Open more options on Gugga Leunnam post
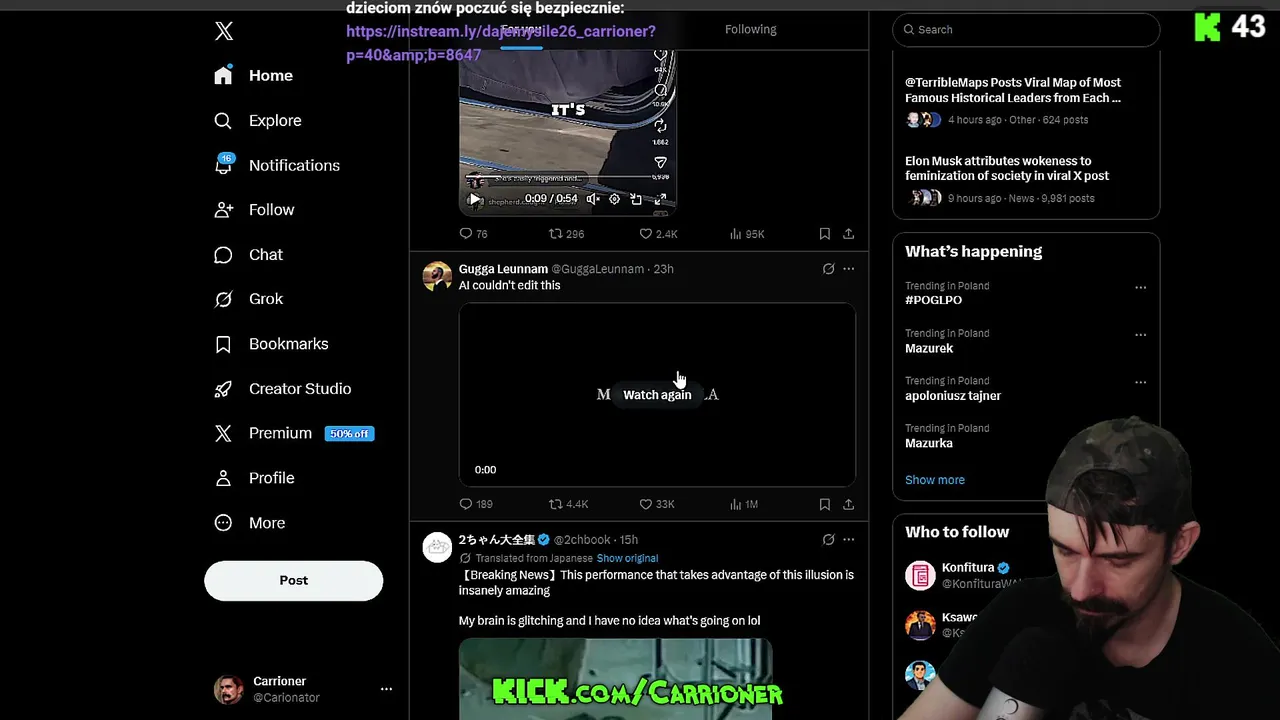Screen dimensions: 1280x720 (x=848, y=269)
